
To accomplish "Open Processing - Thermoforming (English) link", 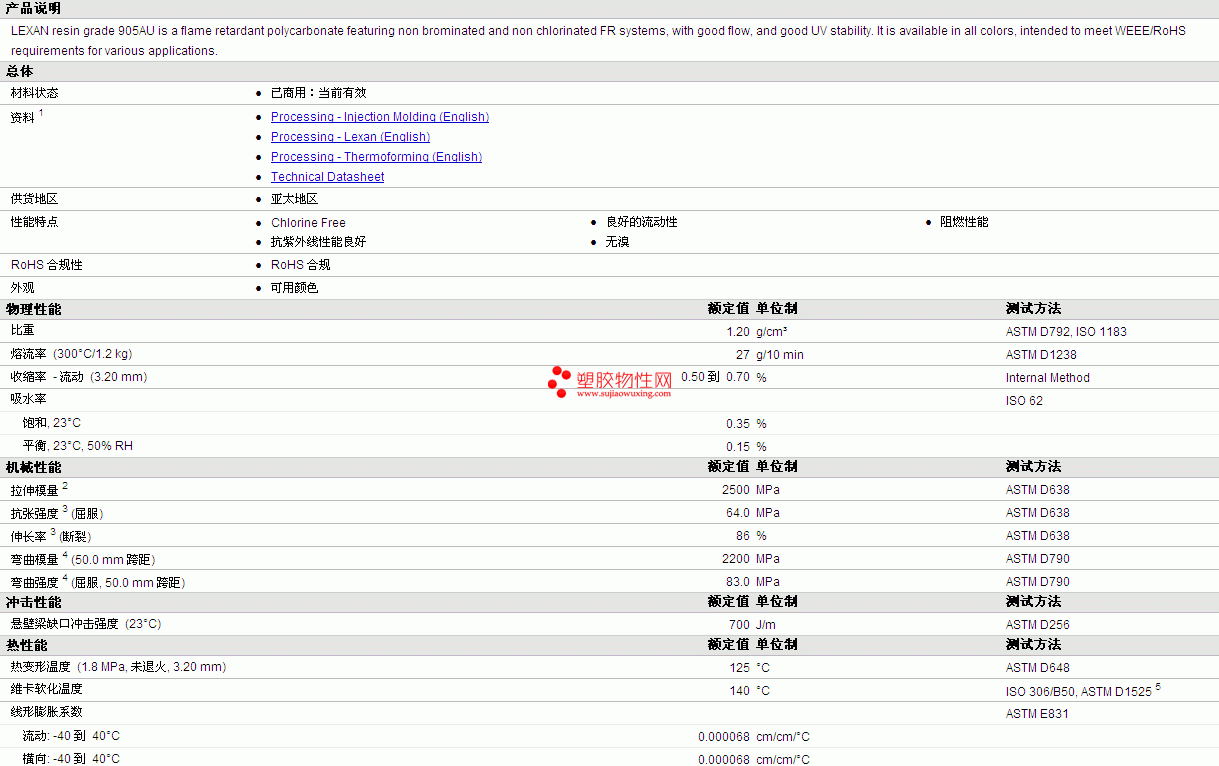I will coord(376,157).
